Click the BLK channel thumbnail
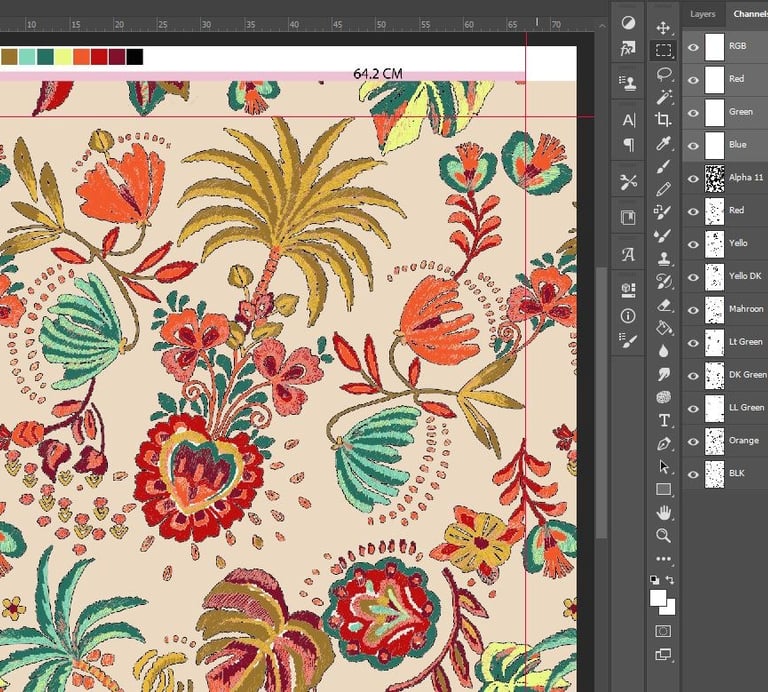768x692 pixels. pyautogui.click(x=714, y=474)
